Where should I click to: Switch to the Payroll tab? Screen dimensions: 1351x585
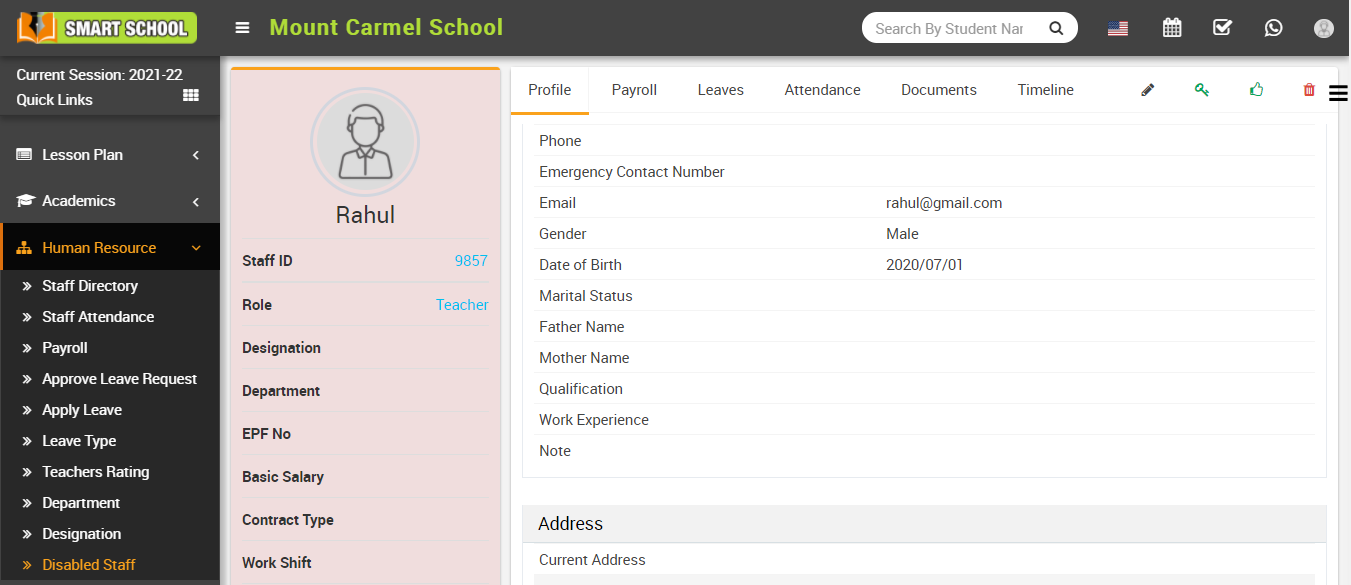click(634, 89)
